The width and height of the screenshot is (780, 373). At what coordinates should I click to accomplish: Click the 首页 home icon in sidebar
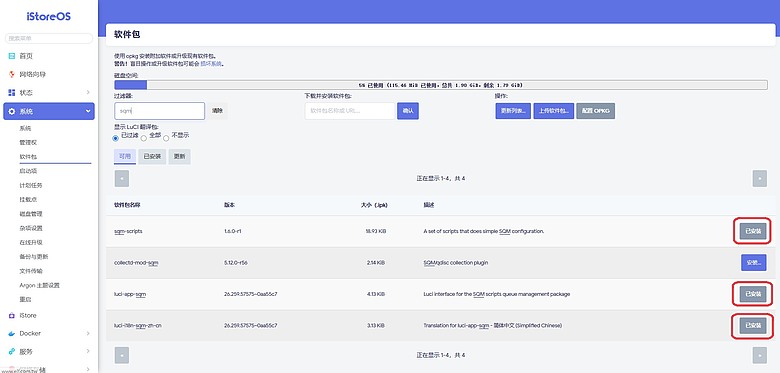click(x=12, y=56)
